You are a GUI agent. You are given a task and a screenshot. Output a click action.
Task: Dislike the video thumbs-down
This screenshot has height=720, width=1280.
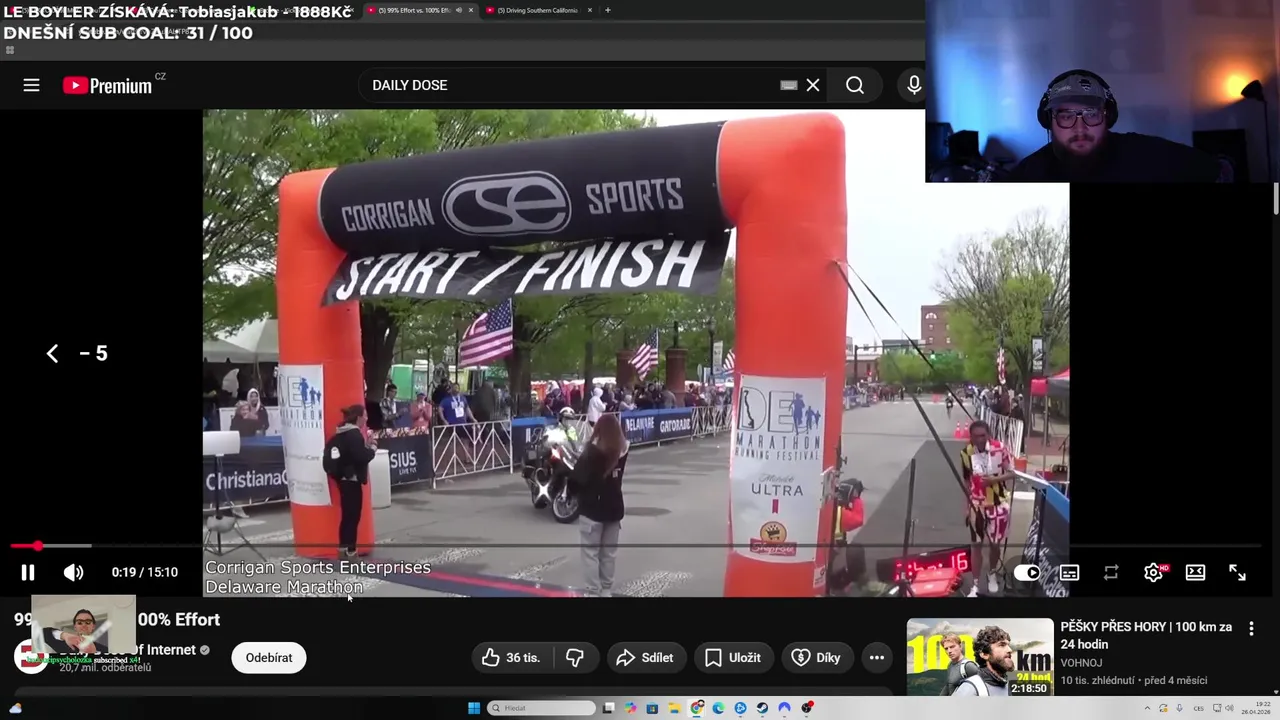(x=575, y=657)
